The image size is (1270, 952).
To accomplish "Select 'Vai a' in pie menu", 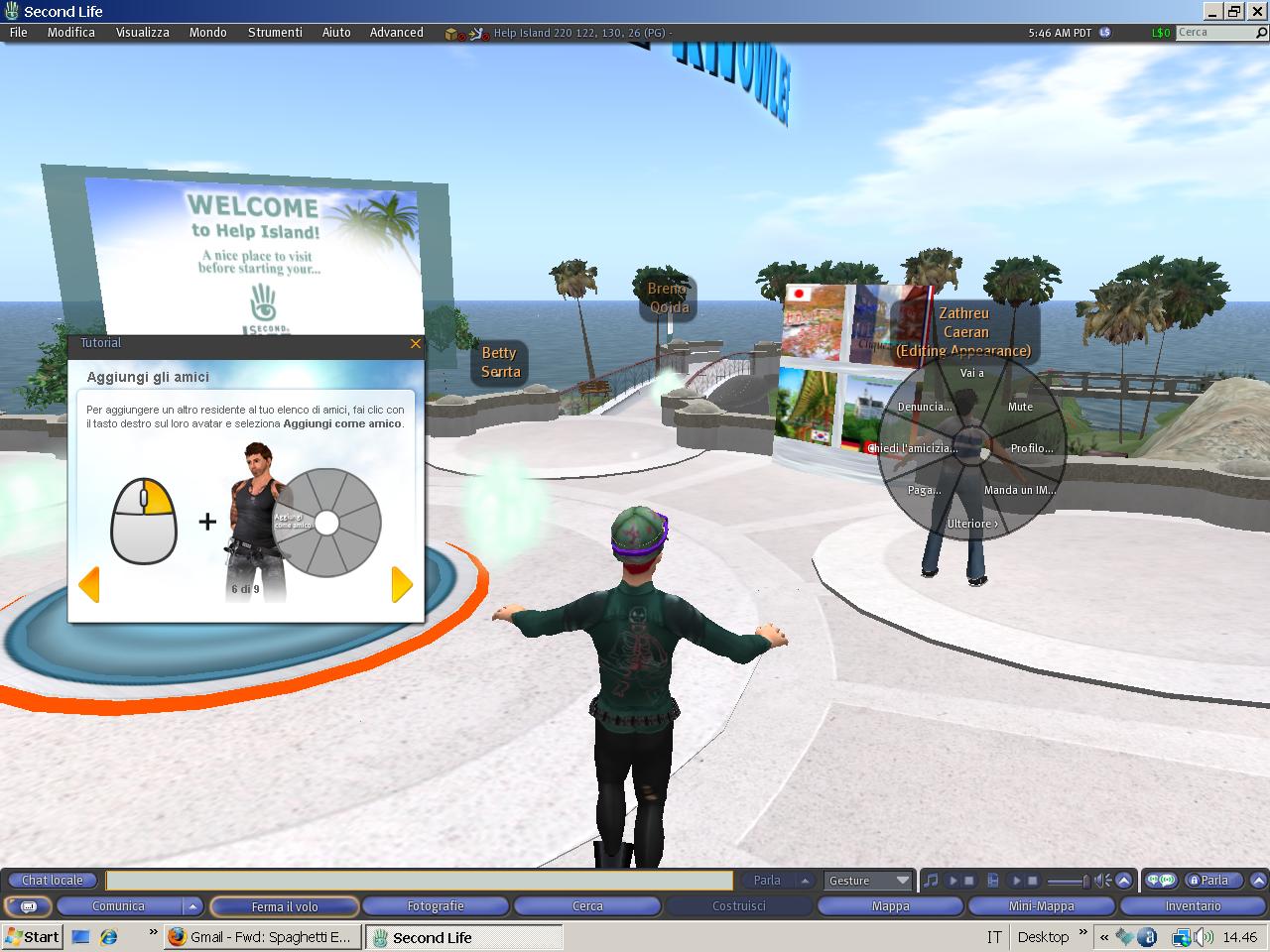I will tap(972, 373).
